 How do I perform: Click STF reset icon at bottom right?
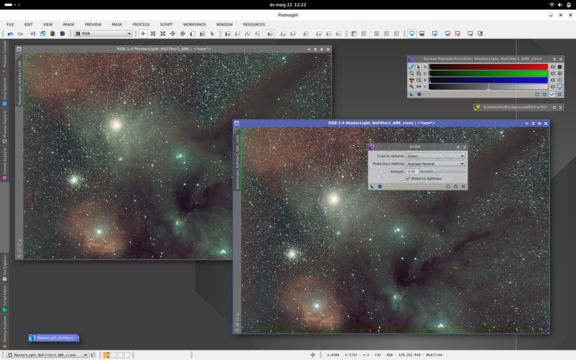559,94
